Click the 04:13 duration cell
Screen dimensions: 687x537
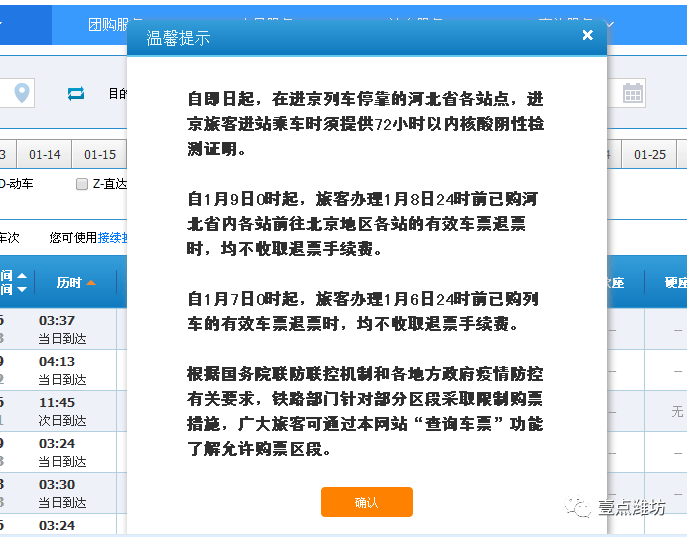point(57,361)
